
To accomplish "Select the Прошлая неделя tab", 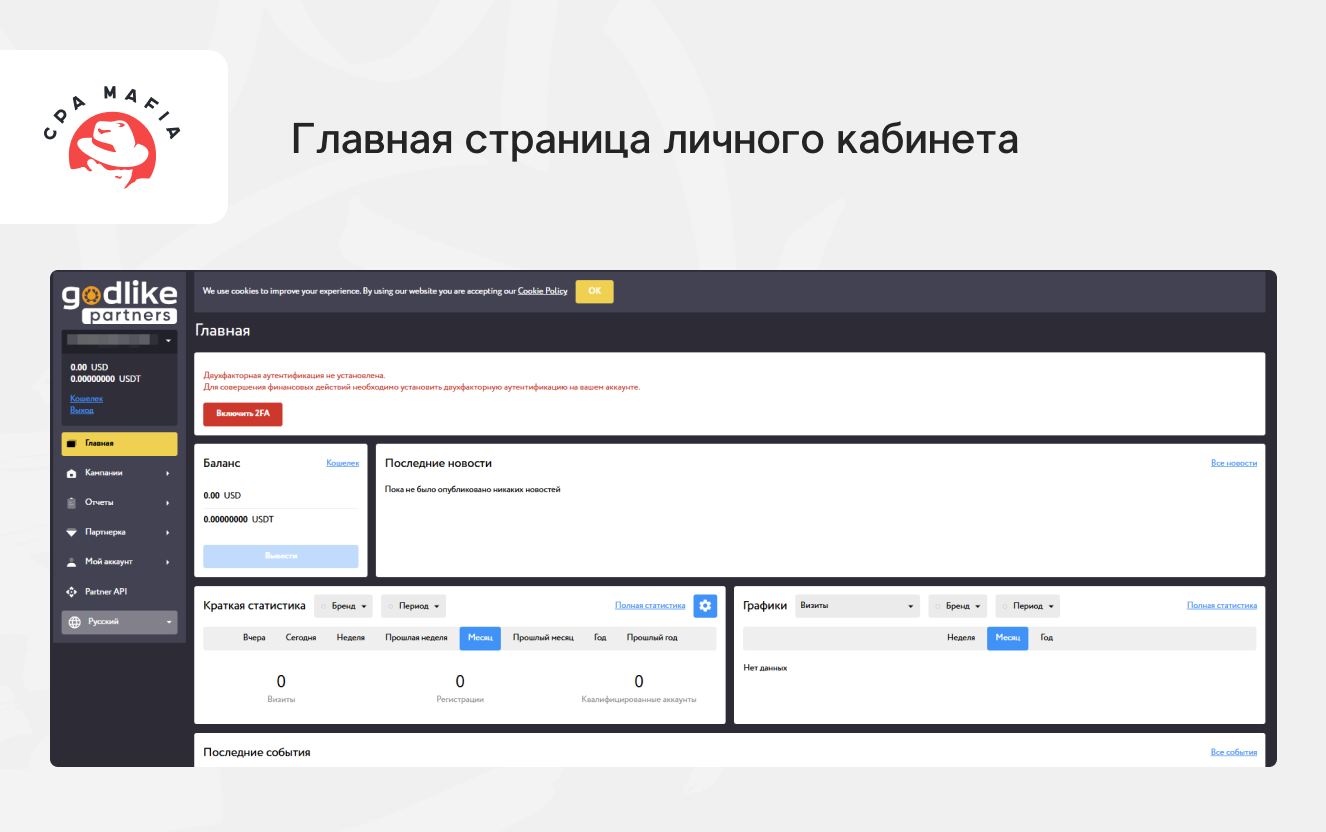I will click(416, 638).
